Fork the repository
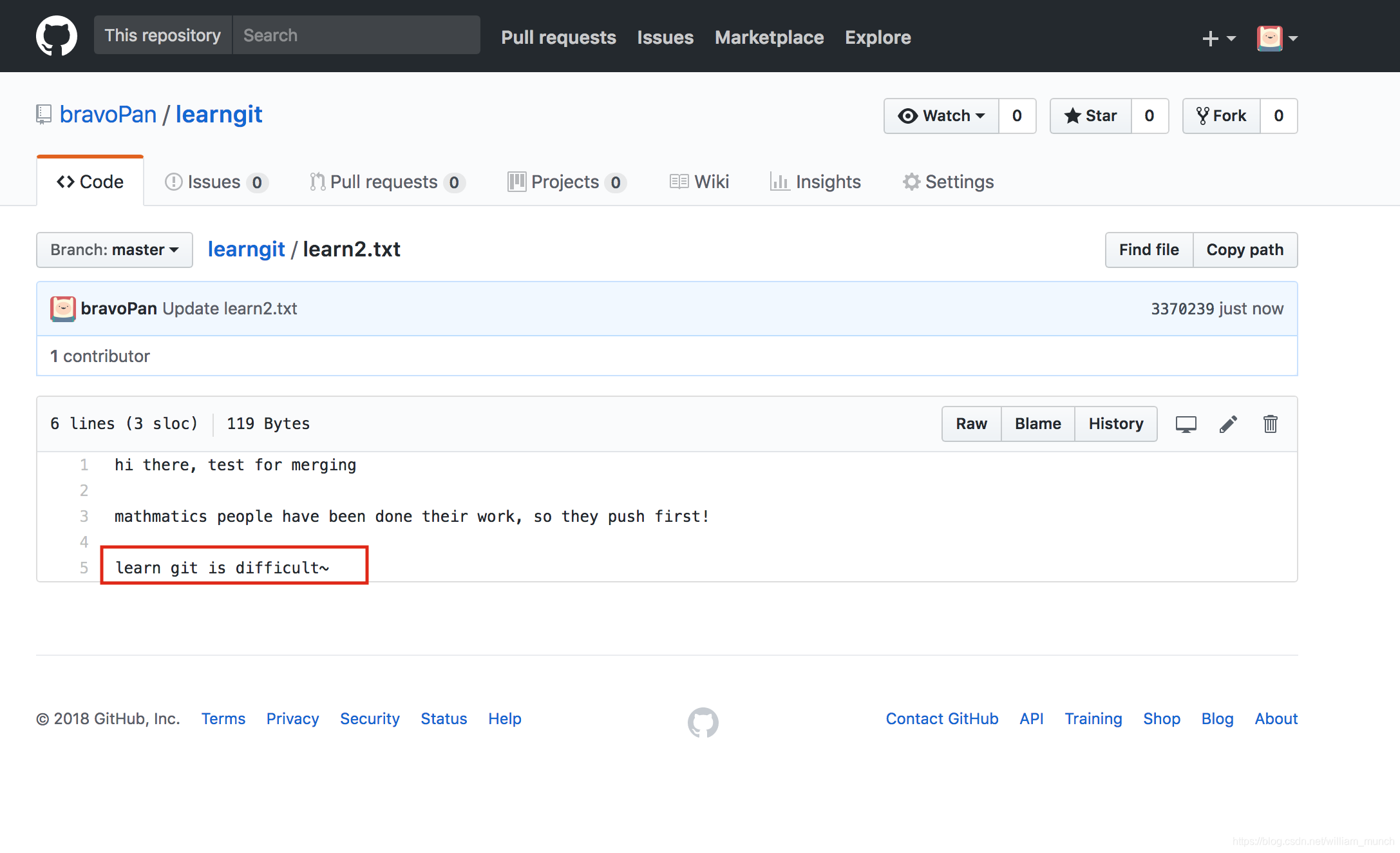The width and height of the screenshot is (1400, 853). click(x=1221, y=116)
